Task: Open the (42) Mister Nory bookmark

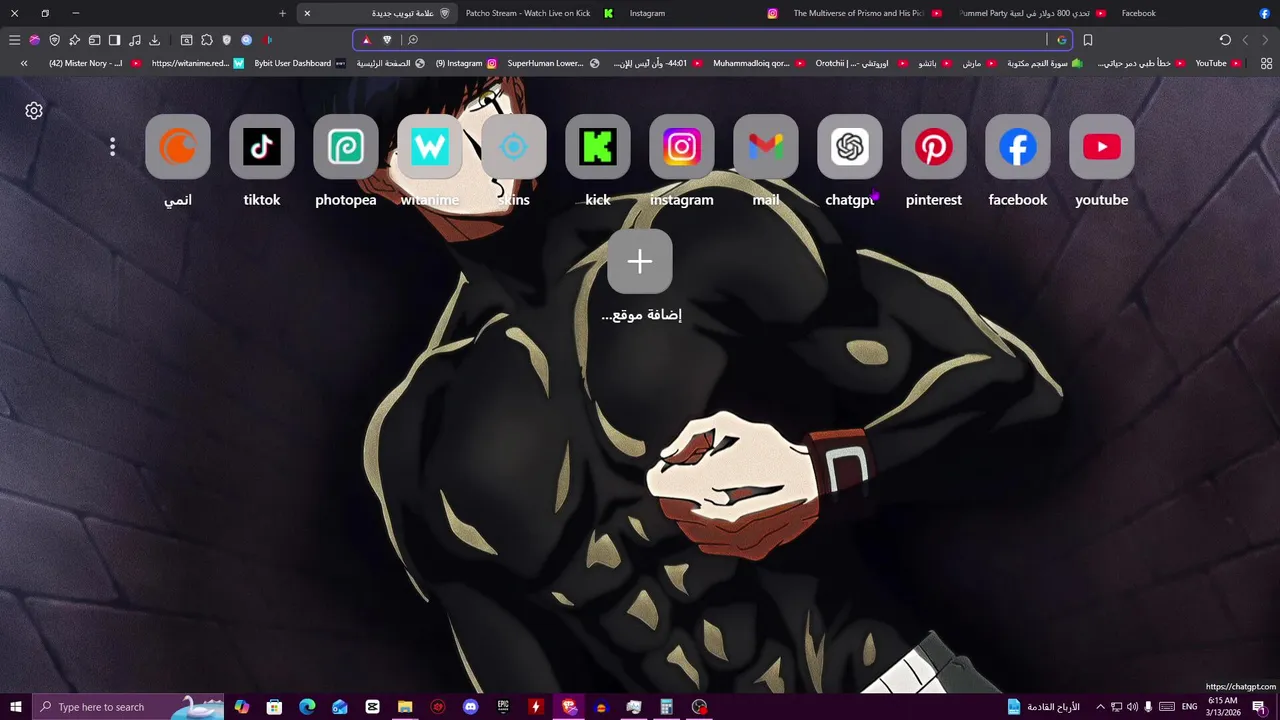Action: [x=95, y=63]
